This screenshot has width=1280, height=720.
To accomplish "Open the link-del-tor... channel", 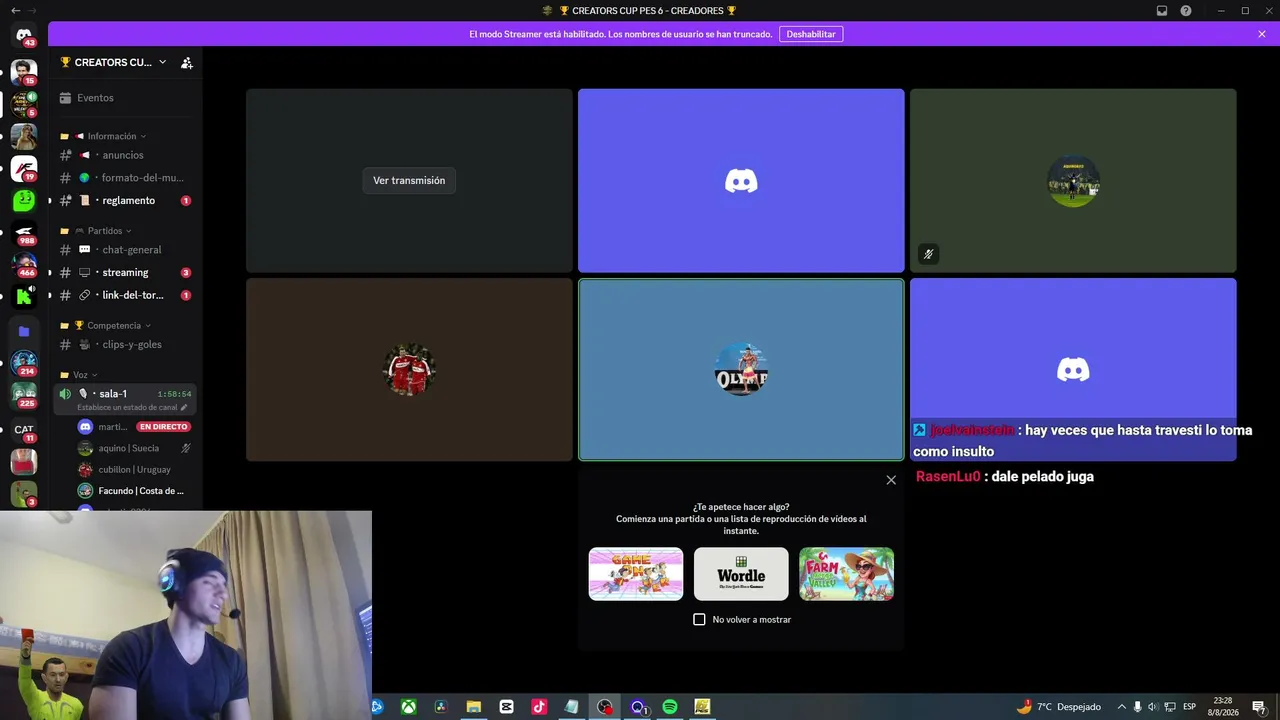I will coord(125,296).
